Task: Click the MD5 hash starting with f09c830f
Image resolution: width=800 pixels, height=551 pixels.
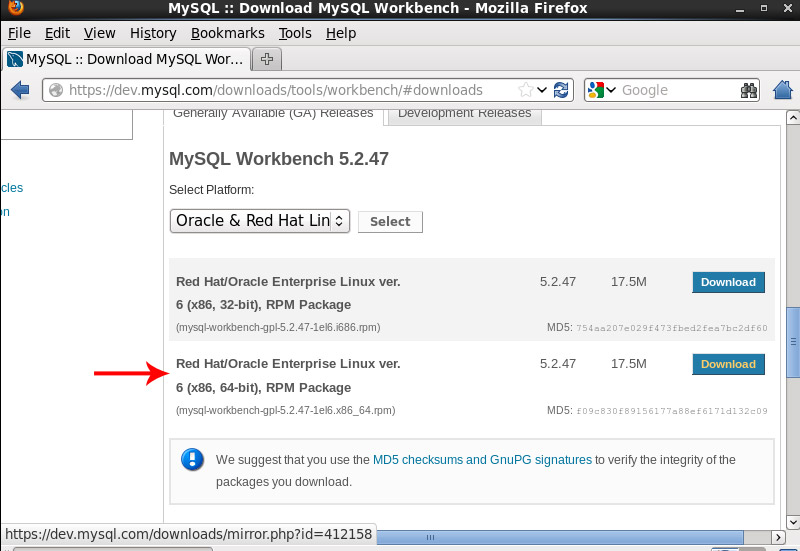Action: 671,411
